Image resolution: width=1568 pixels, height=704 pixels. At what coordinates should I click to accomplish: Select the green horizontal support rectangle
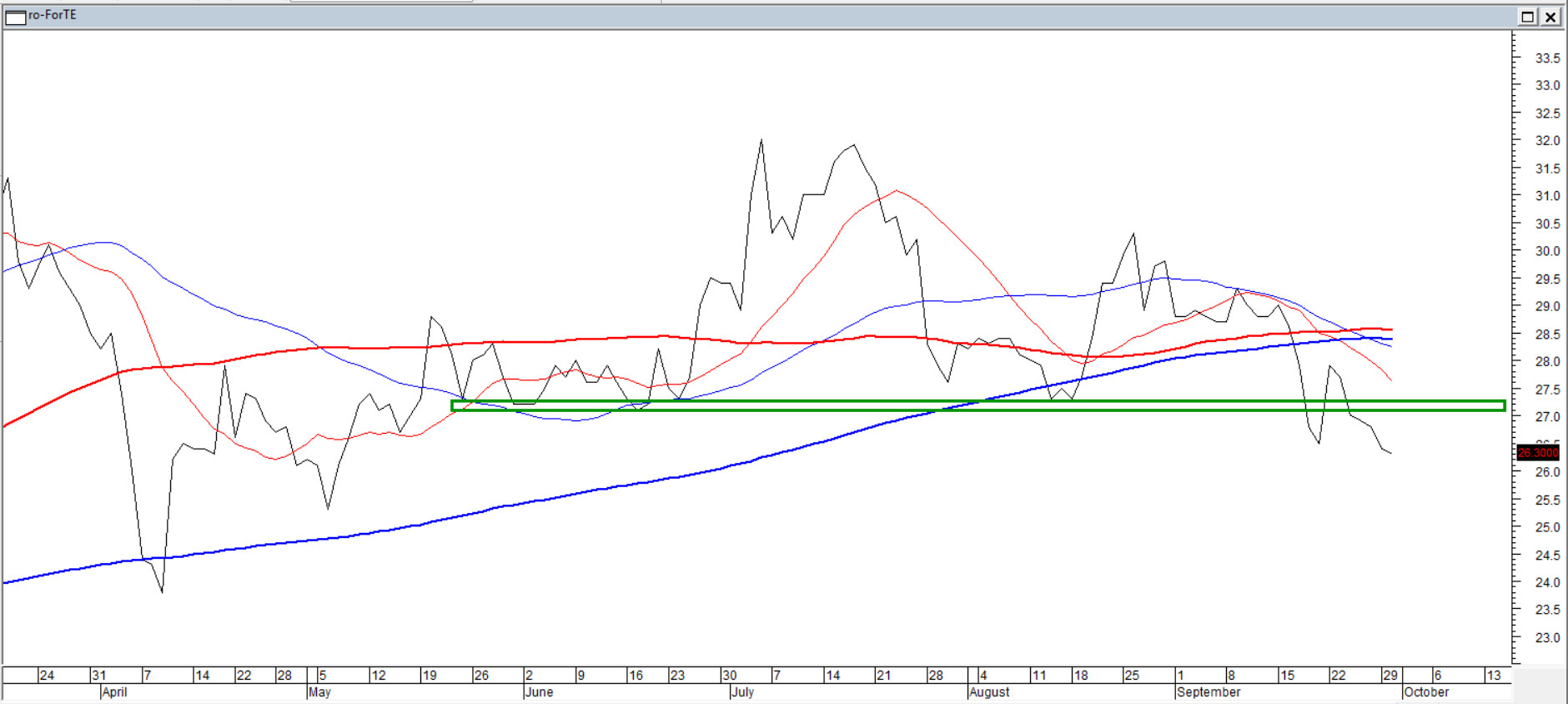click(x=977, y=406)
